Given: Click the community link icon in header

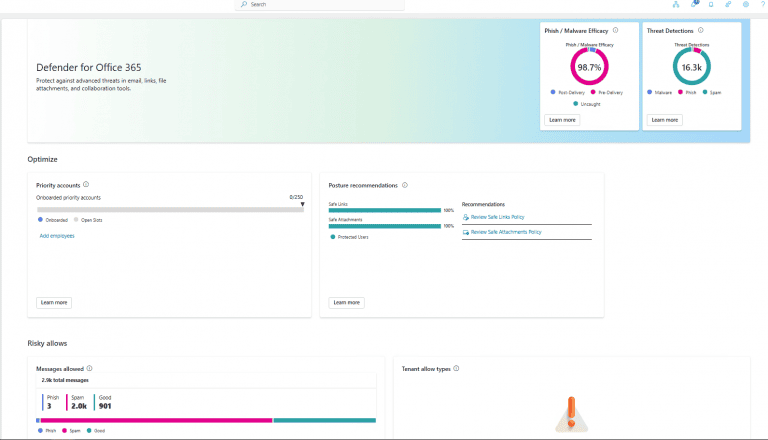Looking at the screenshot, I should pos(728,4).
